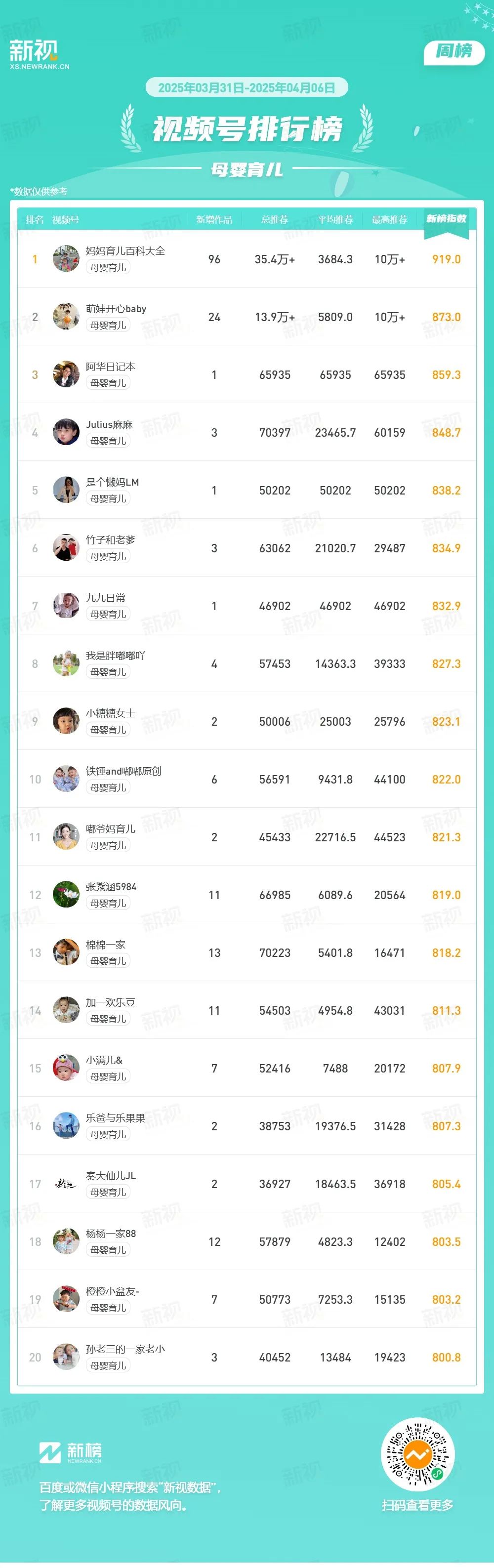Click the 新榜 logo in the footer
Screen dimensions: 494x1568
71,1452
